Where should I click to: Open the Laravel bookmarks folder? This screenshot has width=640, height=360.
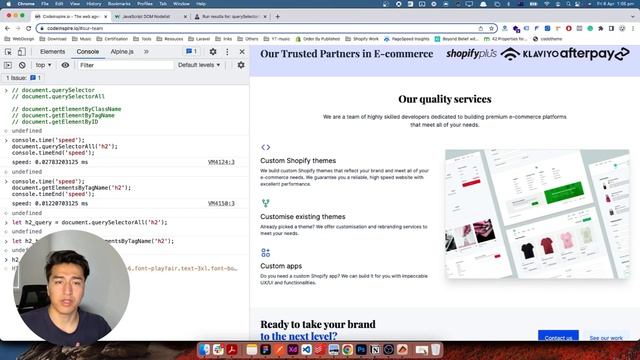pos(199,39)
